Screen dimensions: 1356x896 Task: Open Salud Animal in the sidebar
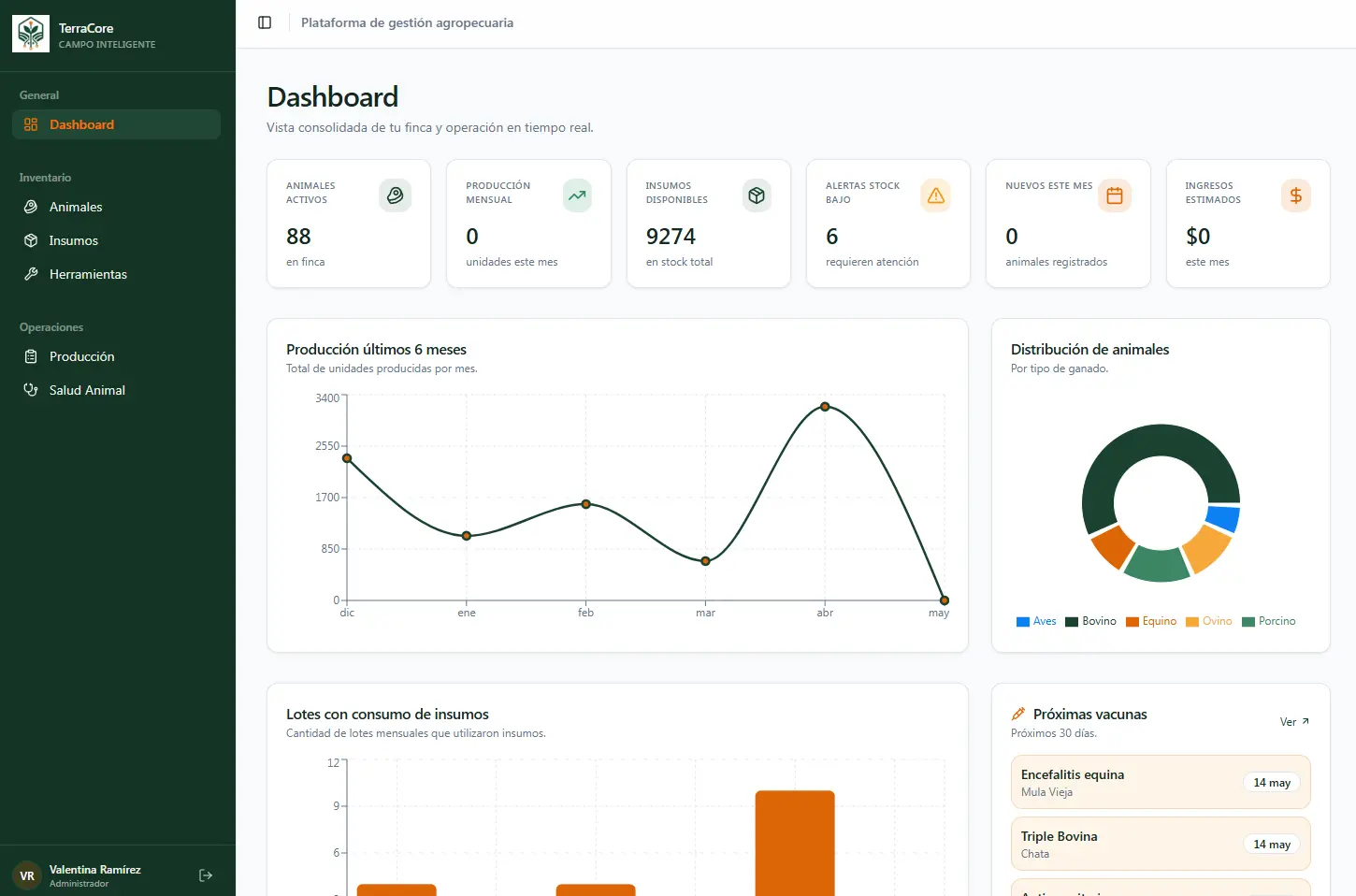coord(116,390)
